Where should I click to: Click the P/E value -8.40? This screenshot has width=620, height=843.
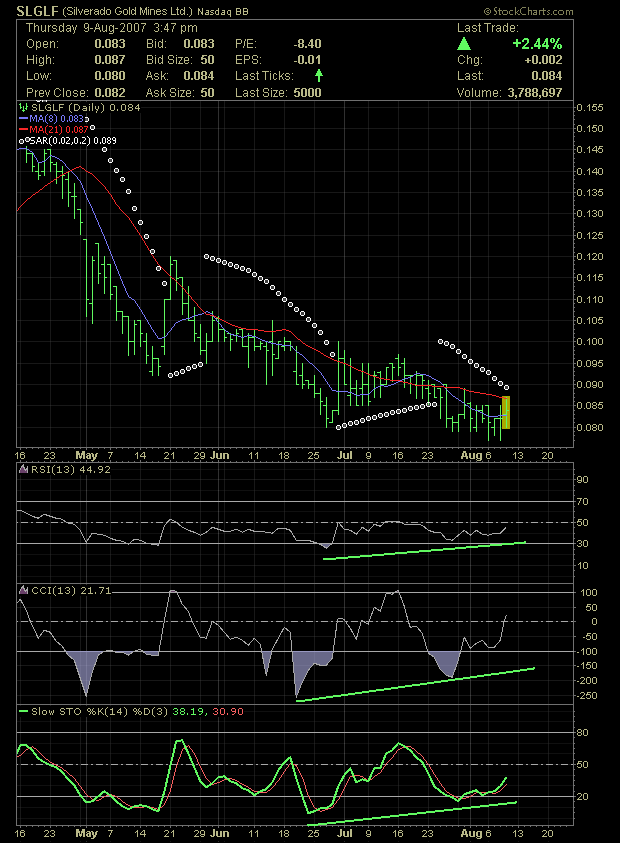pyautogui.click(x=307, y=44)
